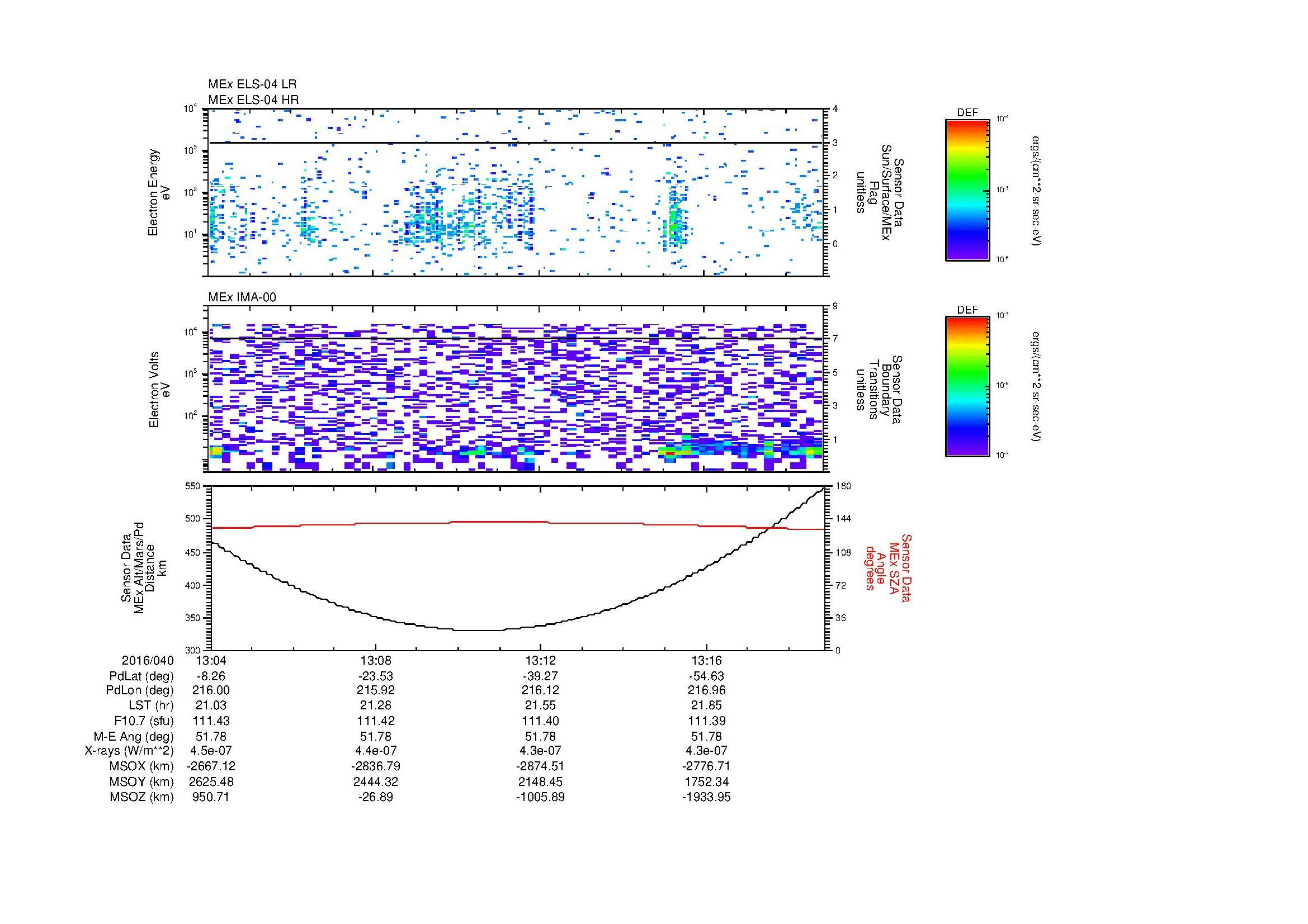Click the F10.7 value 111.40
The image size is (1308, 924).
tap(541, 721)
